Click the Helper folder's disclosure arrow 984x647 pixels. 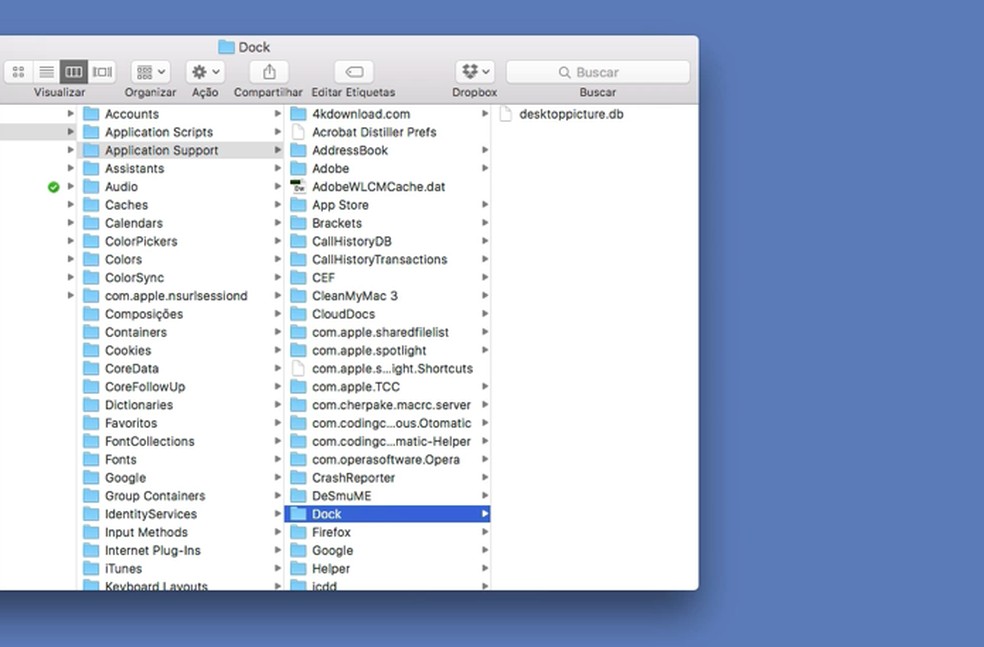coord(484,569)
